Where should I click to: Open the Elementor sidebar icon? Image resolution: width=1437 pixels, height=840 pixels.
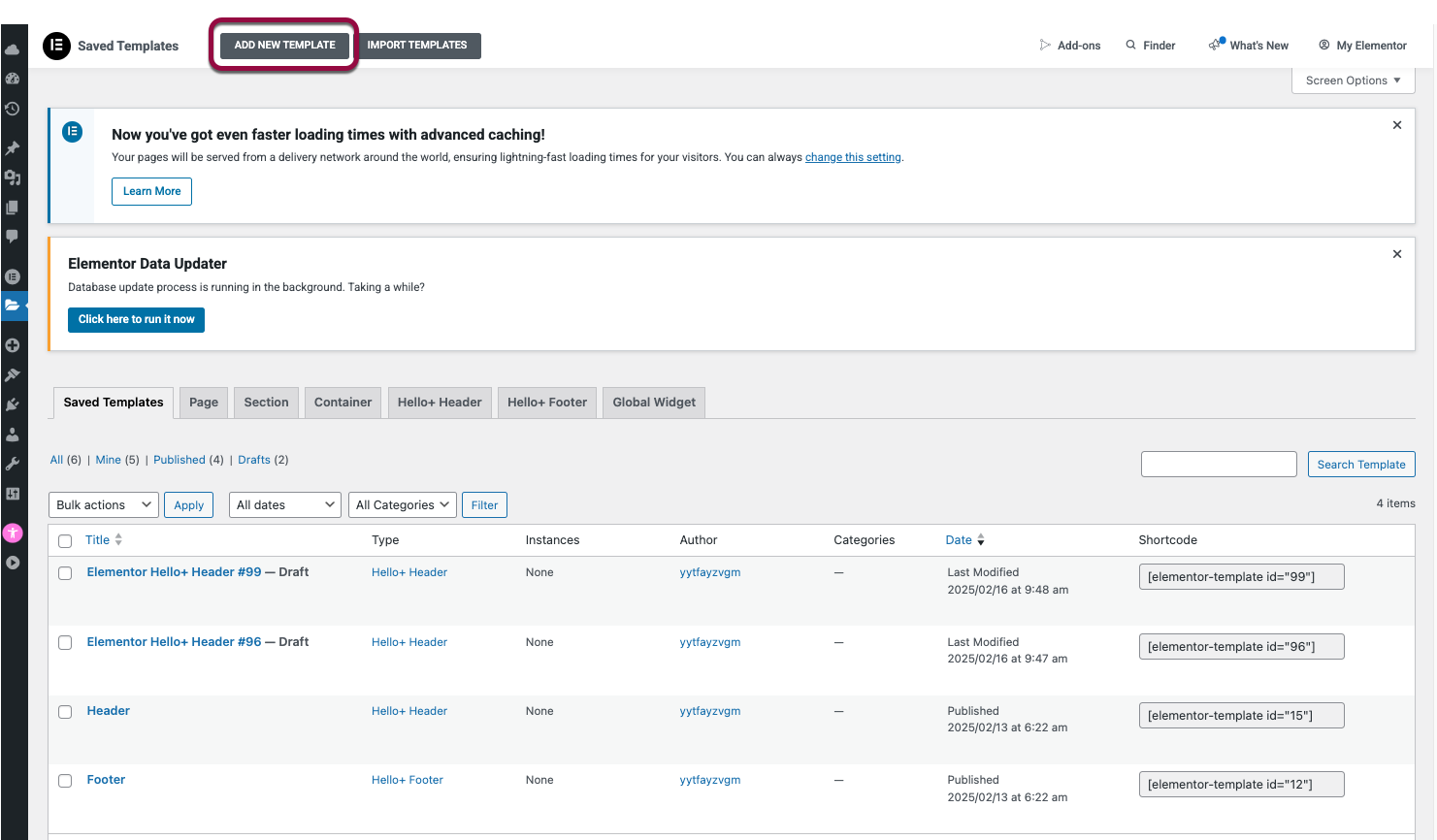[13, 276]
